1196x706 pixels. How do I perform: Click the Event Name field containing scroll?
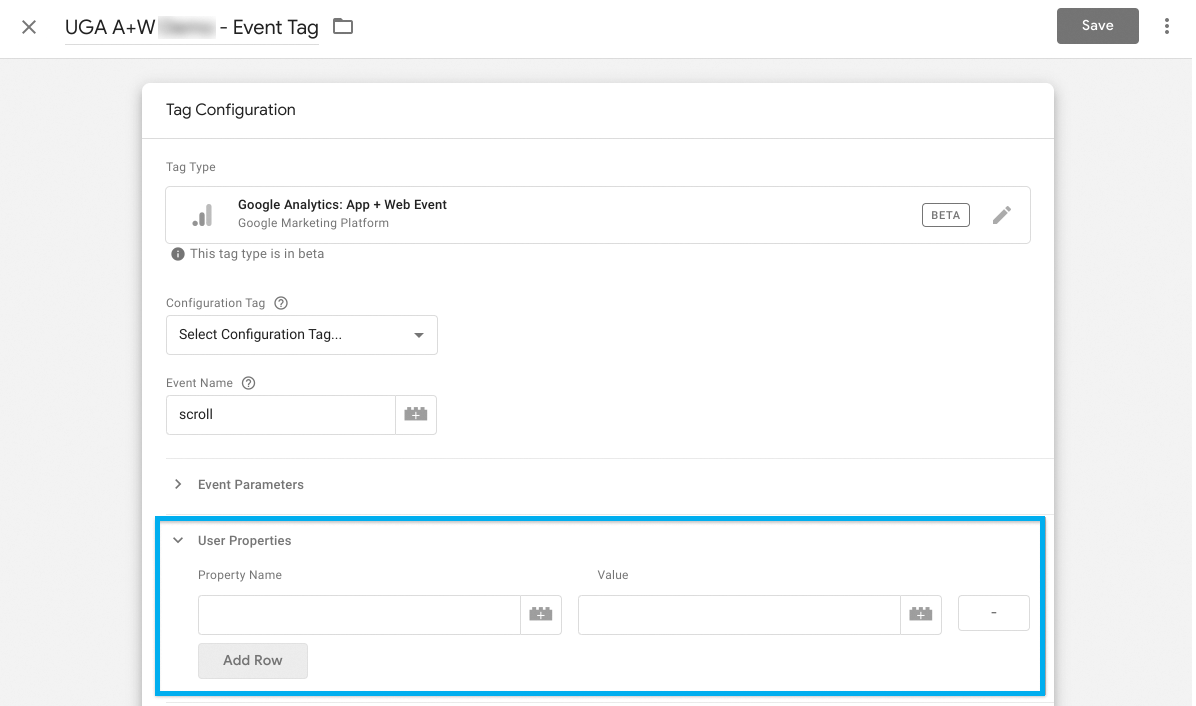click(x=280, y=415)
